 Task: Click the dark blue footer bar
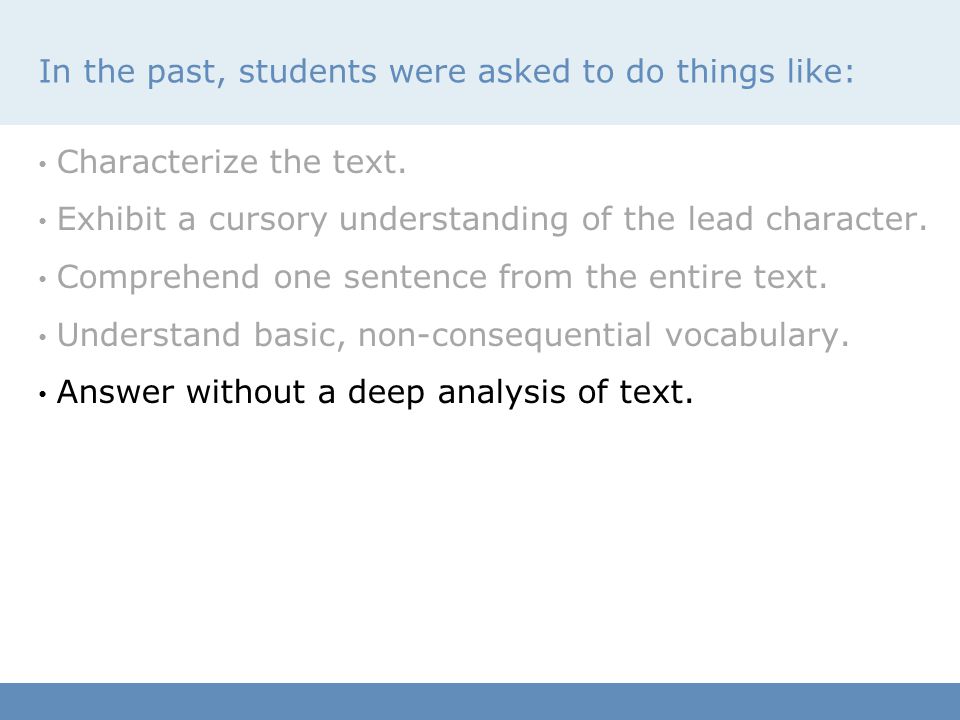click(x=480, y=702)
